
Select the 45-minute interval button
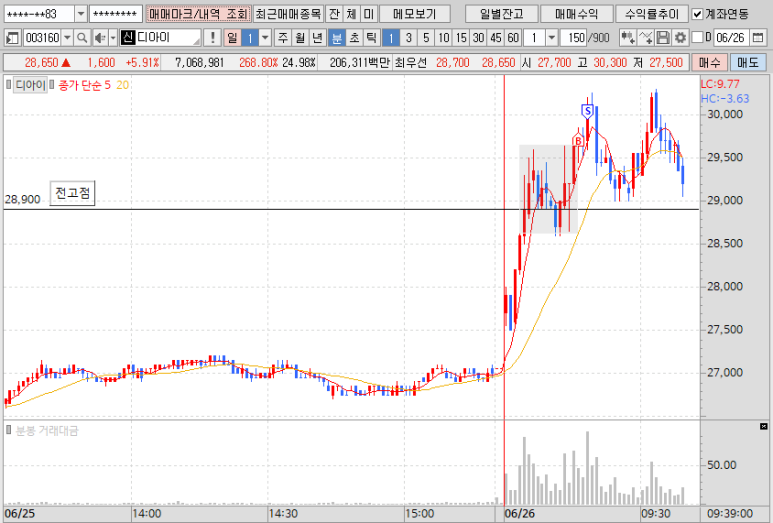(x=496, y=38)
